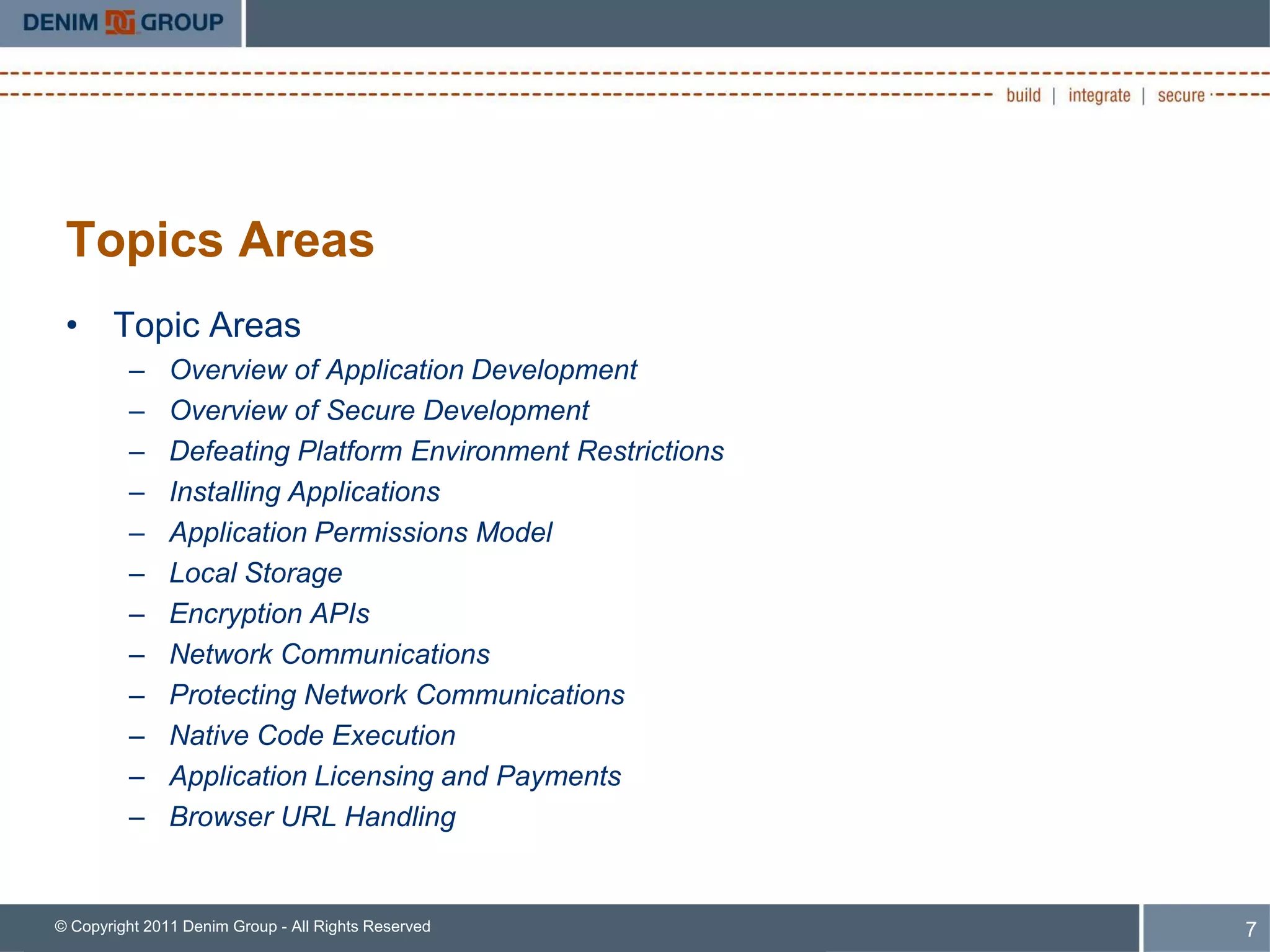
Task: Click the 'Native Code Execution' item
Action: click(313, 736)
